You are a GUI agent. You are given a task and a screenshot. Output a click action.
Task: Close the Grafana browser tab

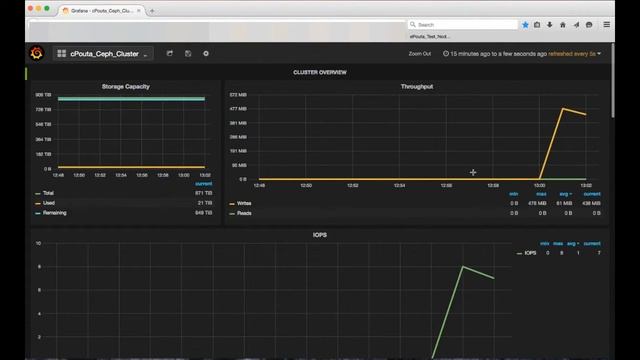[x=139, y=11]
